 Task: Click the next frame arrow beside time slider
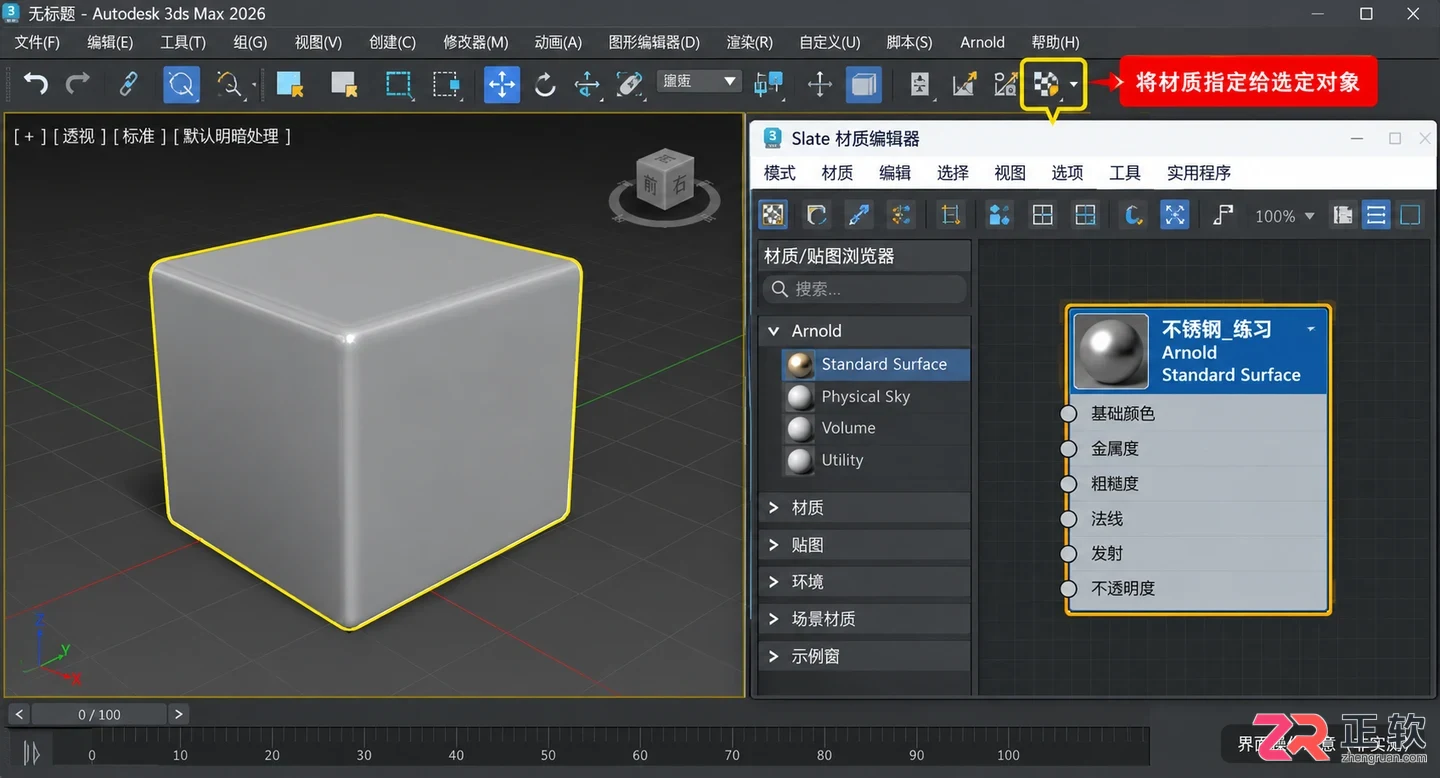pos(178,714)
